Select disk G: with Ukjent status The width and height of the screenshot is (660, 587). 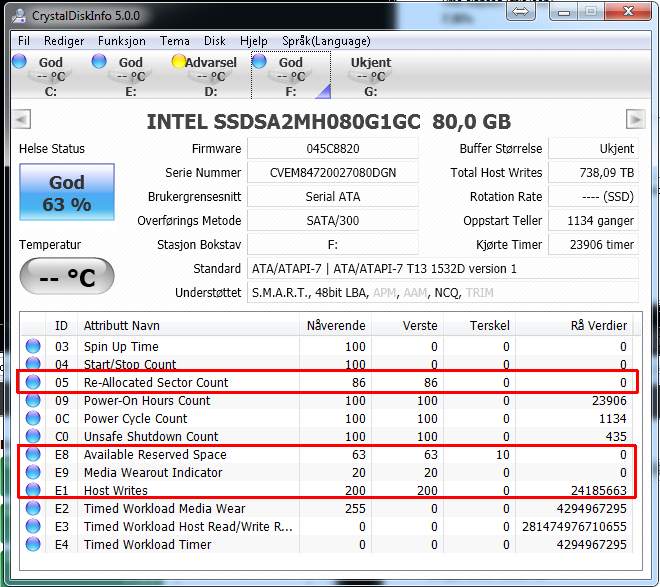pos(370,76)
